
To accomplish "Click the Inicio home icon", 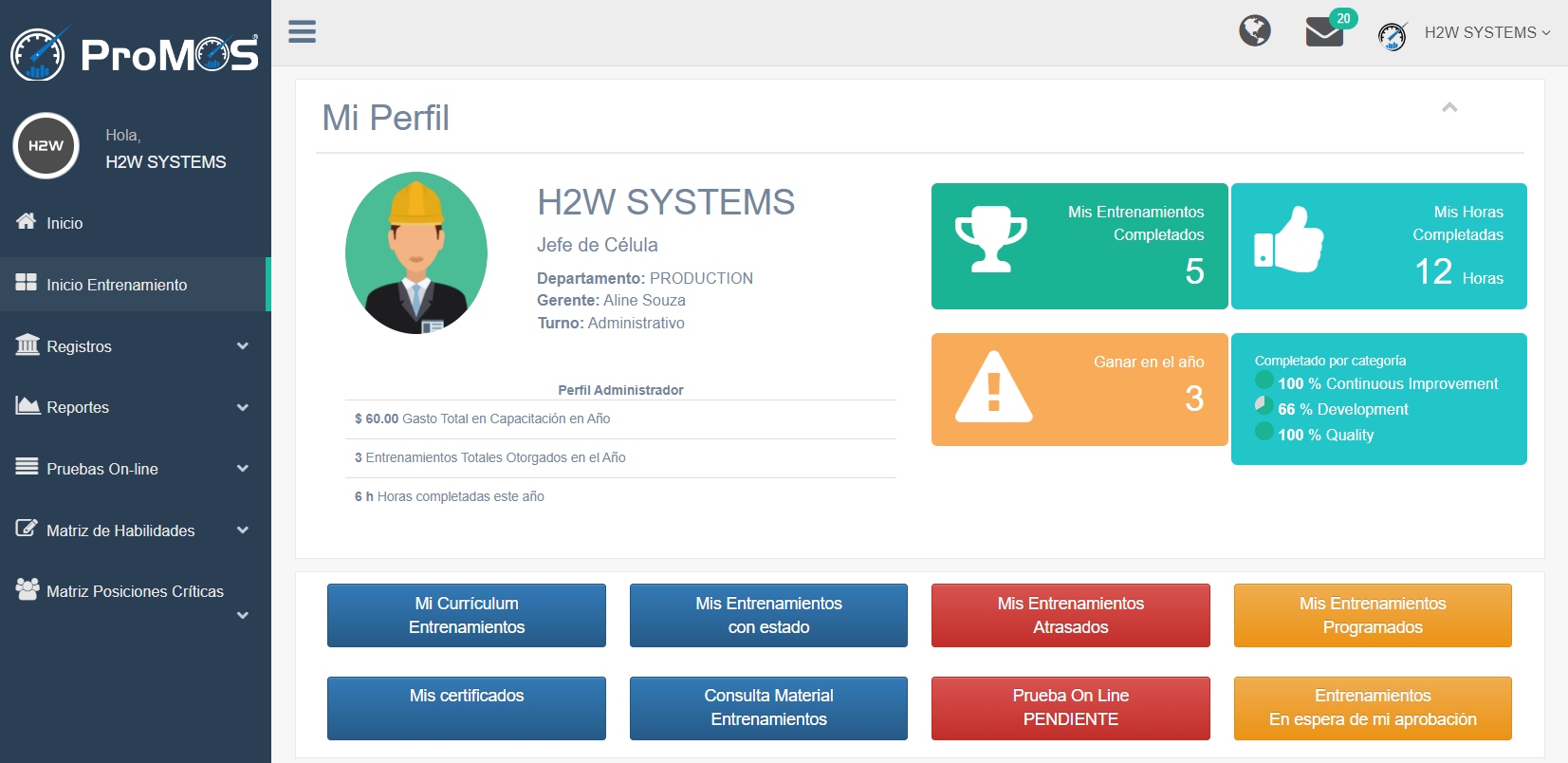I will [26, 221].
